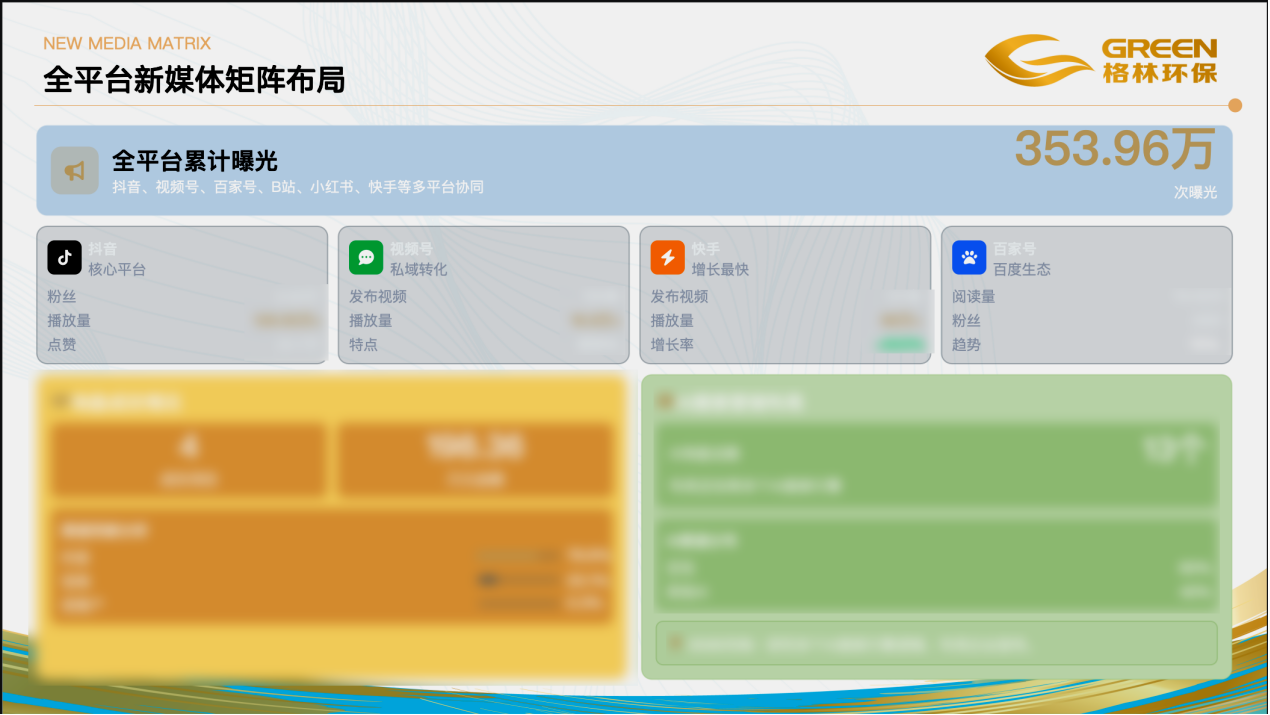Click the Douyin (抖音) app icon
Screen dimensions: 1270x715
coord(64,258)
